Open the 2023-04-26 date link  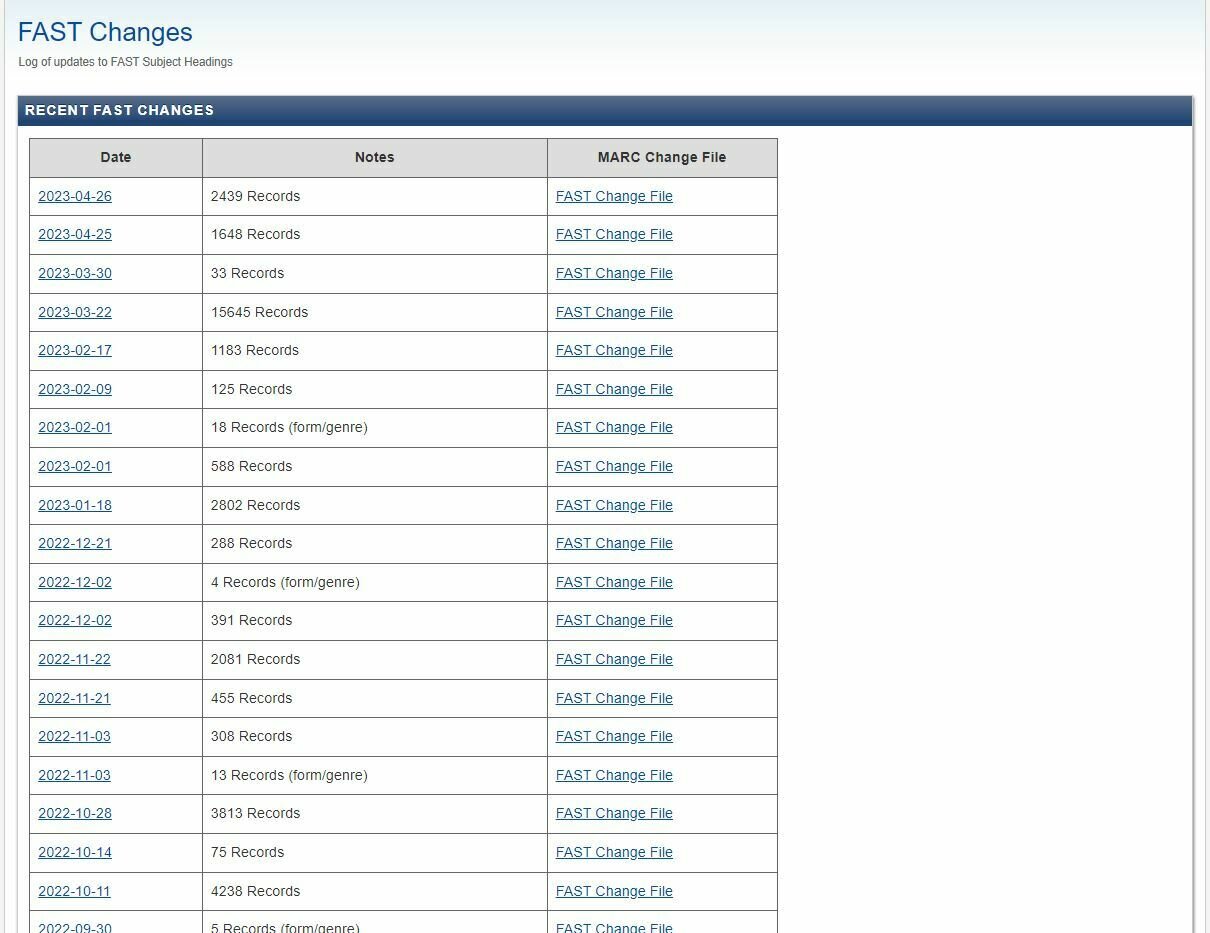(75, 196)
